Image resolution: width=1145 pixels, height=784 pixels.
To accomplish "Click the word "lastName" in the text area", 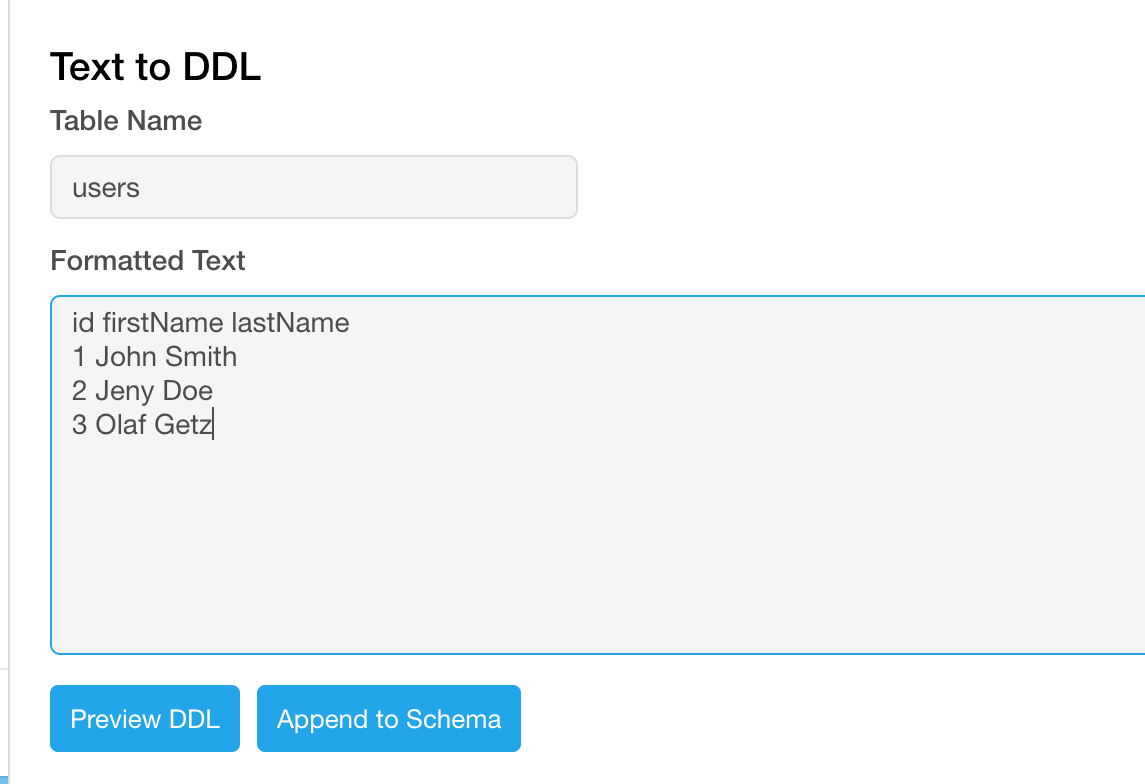I will [x=290, y=323].
